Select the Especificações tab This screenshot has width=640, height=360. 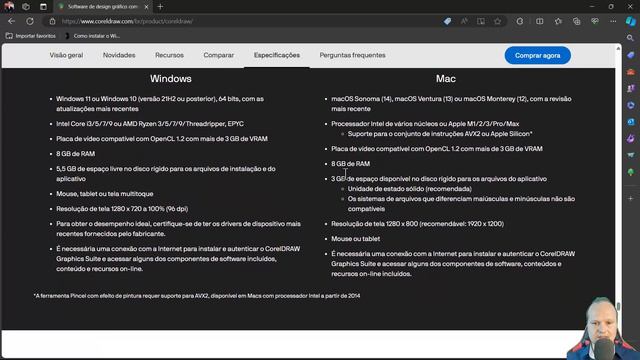point(277,55)
